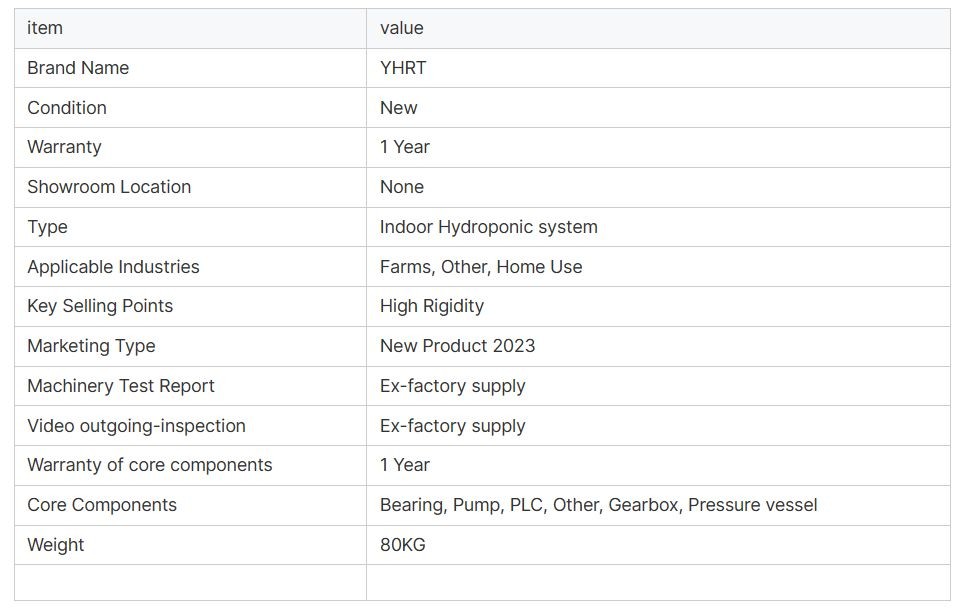Viewport: 966px width, 614px height.
Task: Click the Video outgoing-inspection label
Action: tap(136, 426)
